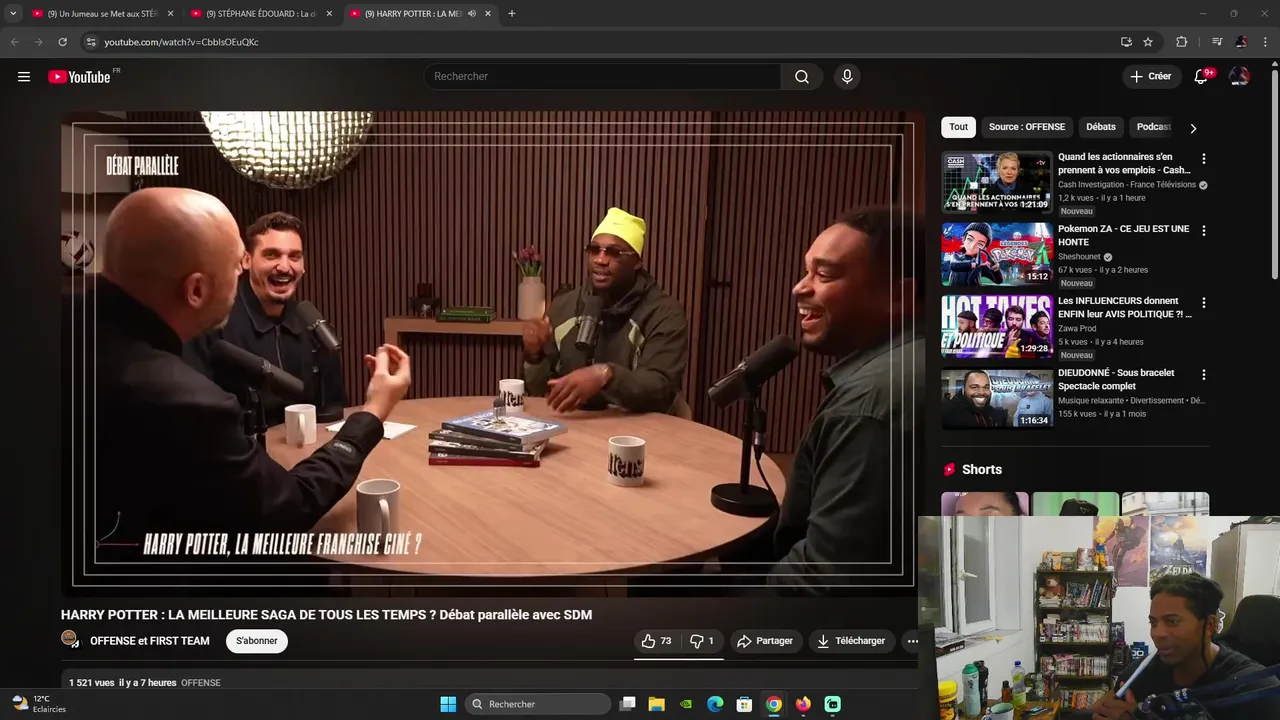Open File Explorer from taskbar
Image resolution: width=1280 pixels, height=720 pixels.
pos(657,704)
